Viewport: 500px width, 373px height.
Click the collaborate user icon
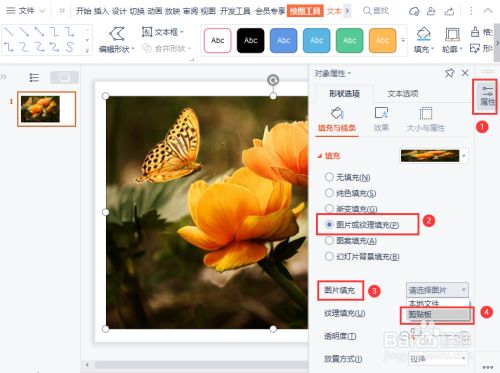(431, 11)
